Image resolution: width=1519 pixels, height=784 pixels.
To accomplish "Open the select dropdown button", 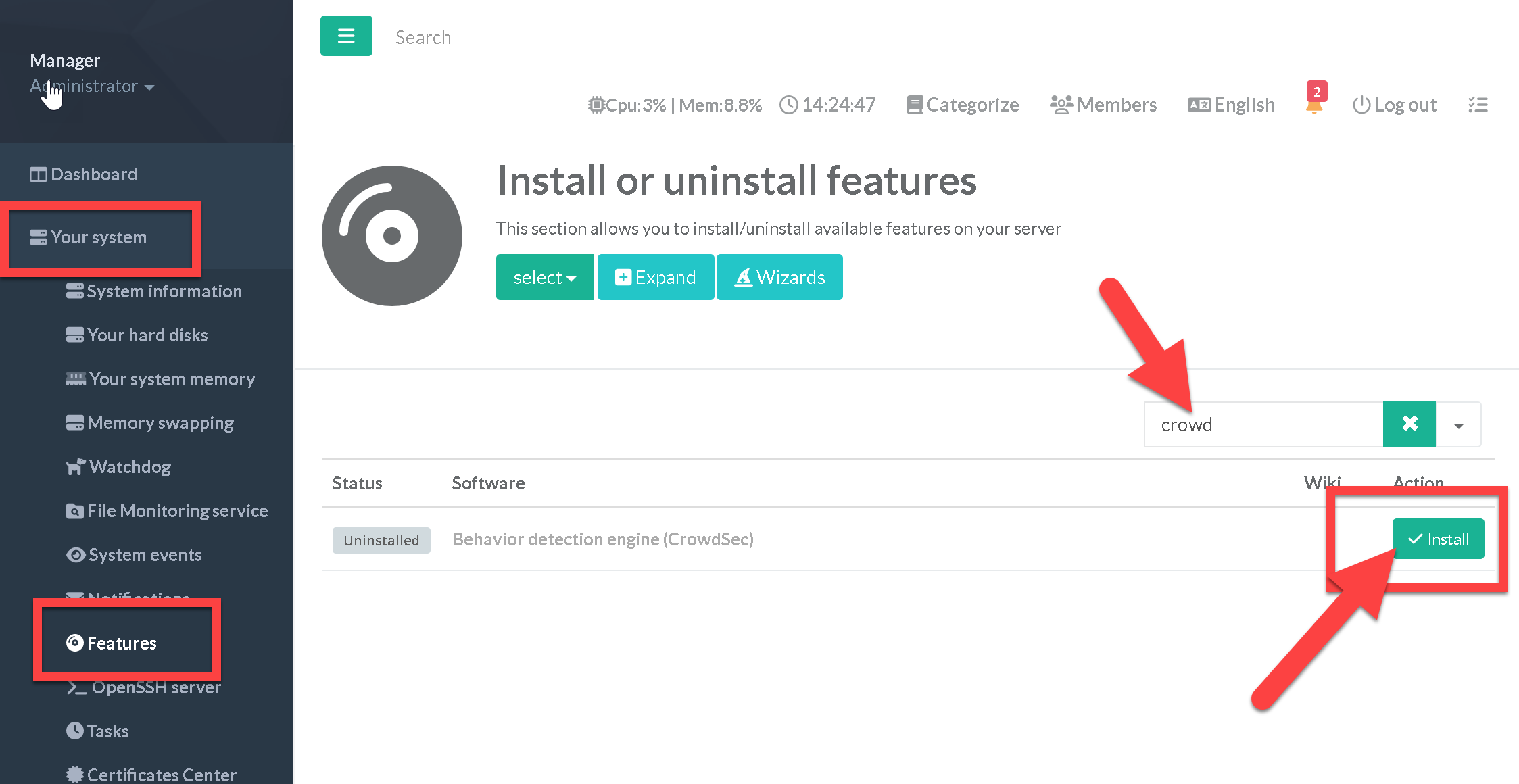I will [x=545, y=277].
